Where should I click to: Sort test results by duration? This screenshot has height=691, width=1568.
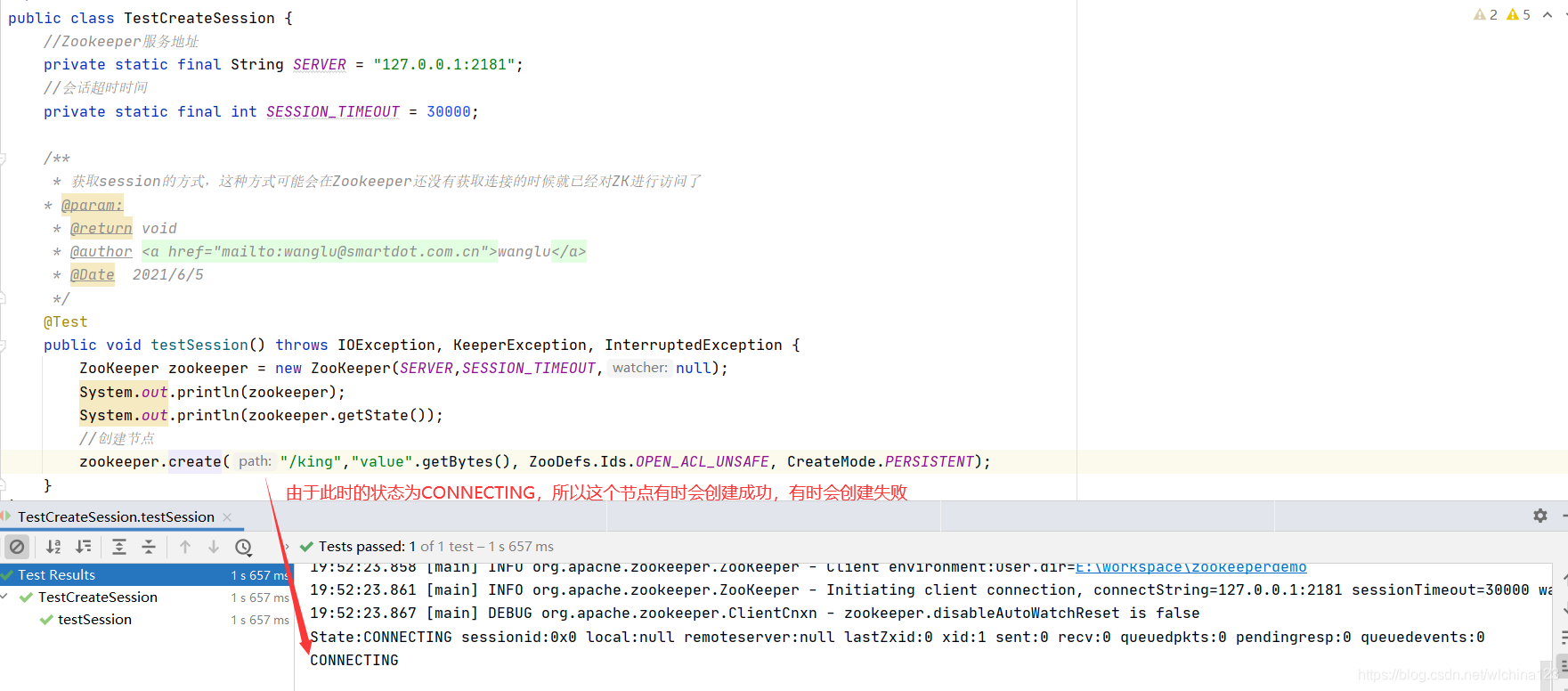tap(84, 547)
